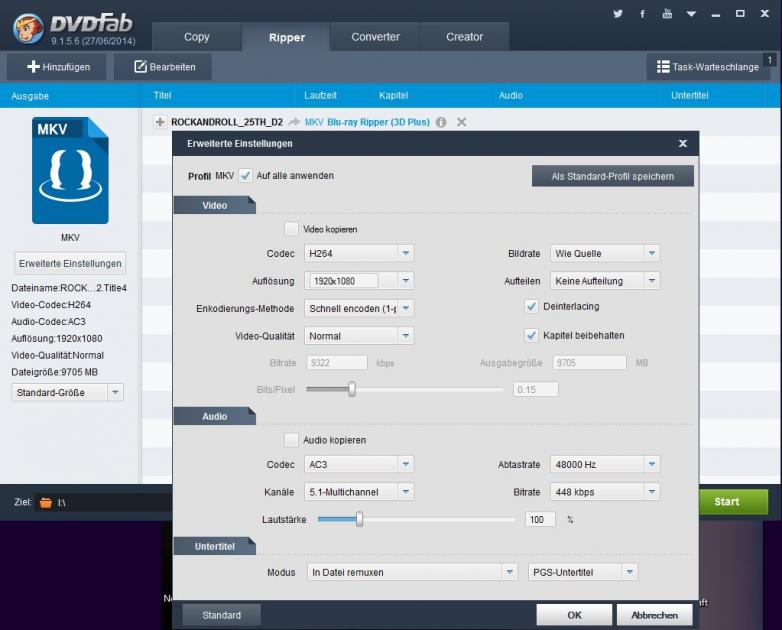The image size is (782, 630).
Task: Switch to the Copy tab
Action: (x=197, y=37)
